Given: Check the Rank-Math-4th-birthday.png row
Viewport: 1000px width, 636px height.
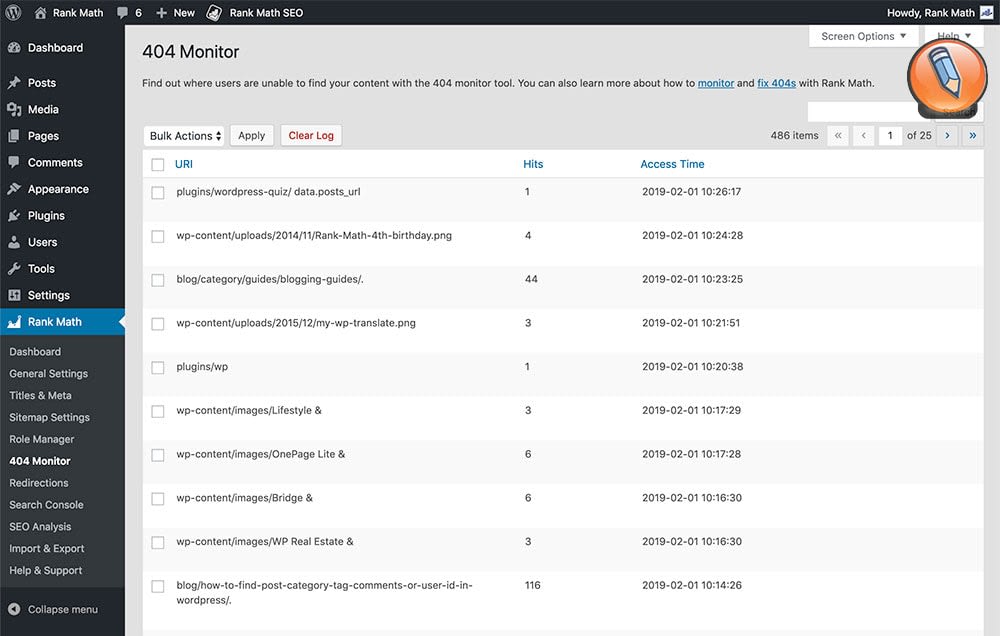Looking at the screenshot, I should (x=158, y=237).
